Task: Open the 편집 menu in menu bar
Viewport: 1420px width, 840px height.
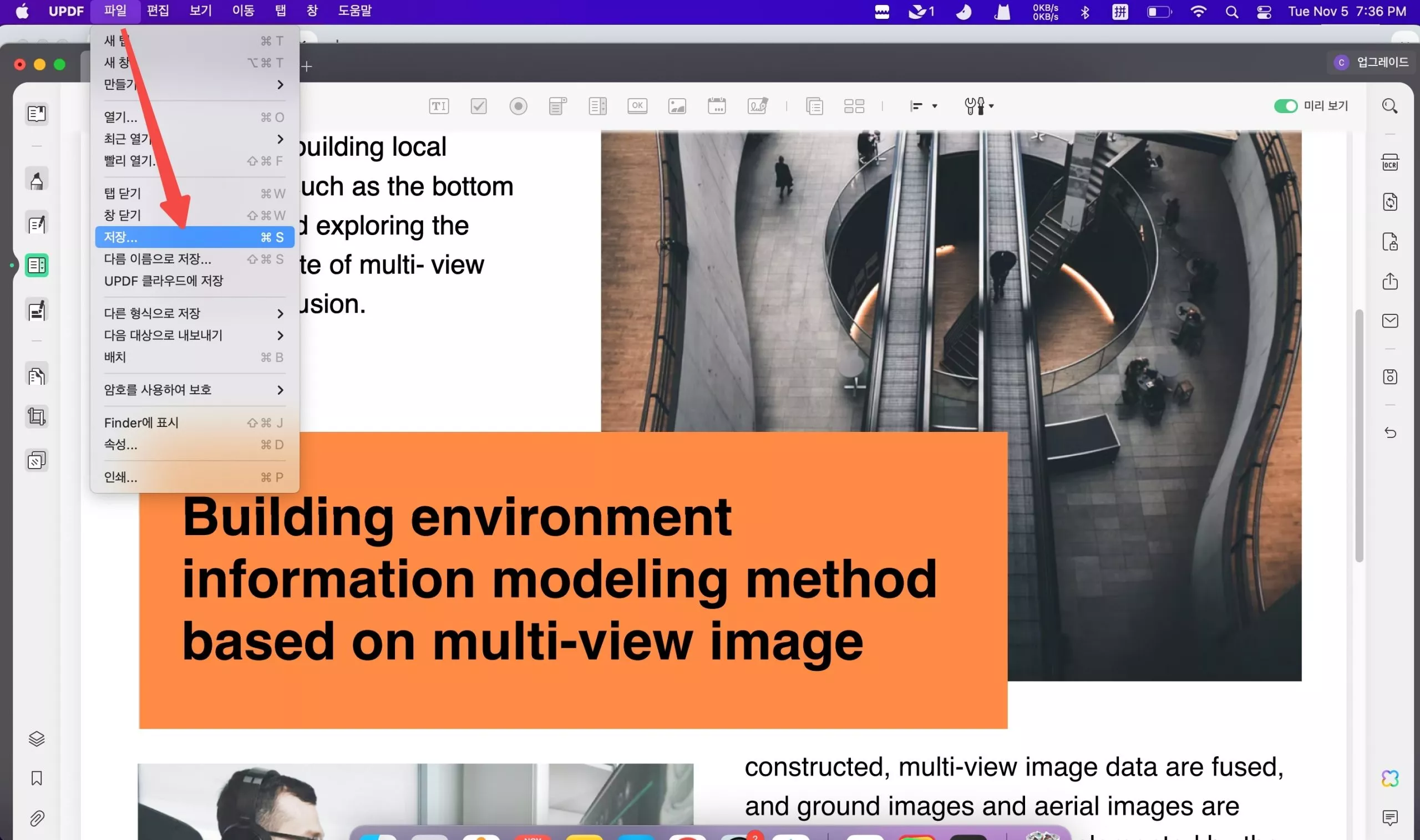Action: pyautogui.click(x=158, y=11)
